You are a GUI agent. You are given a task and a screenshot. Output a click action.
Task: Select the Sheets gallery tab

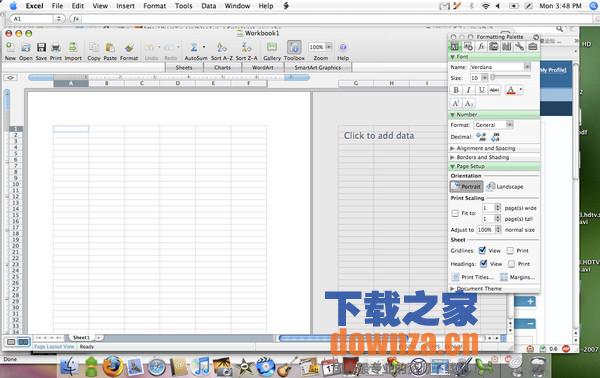click(184, 68)
